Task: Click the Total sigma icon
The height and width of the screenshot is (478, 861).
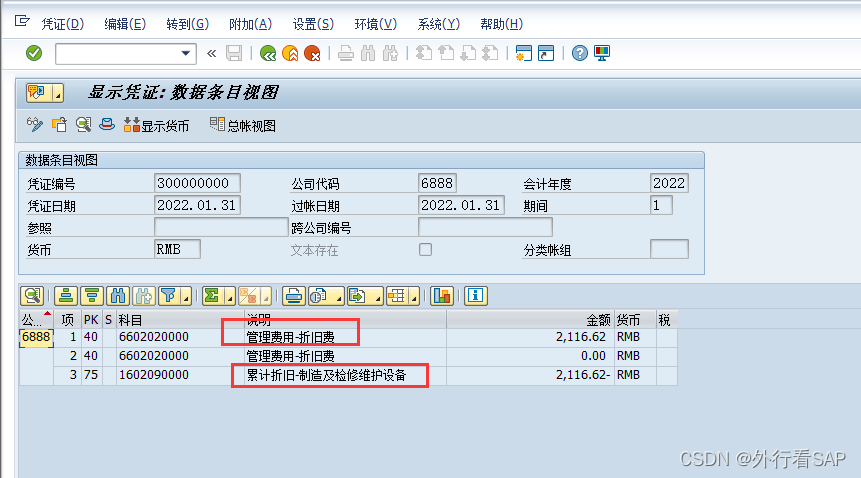Action: pyautogui.click(x=213, y=296)
